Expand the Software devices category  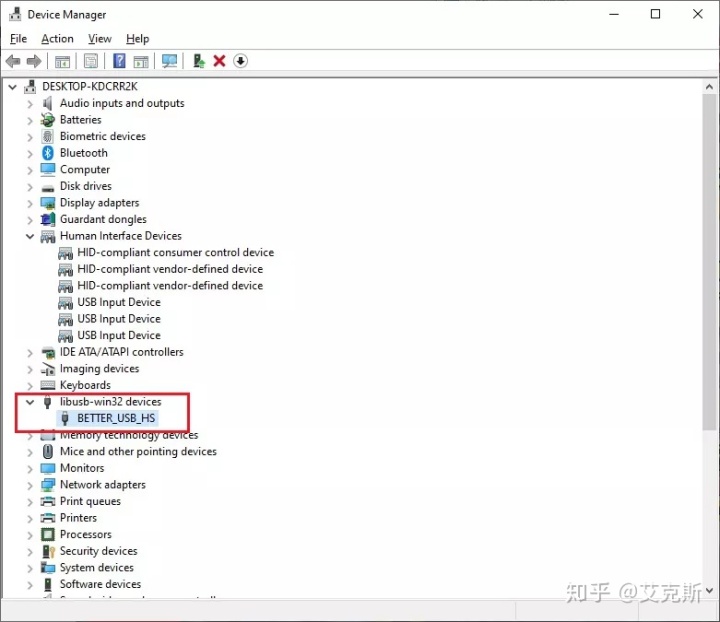[x=30, y=585]
